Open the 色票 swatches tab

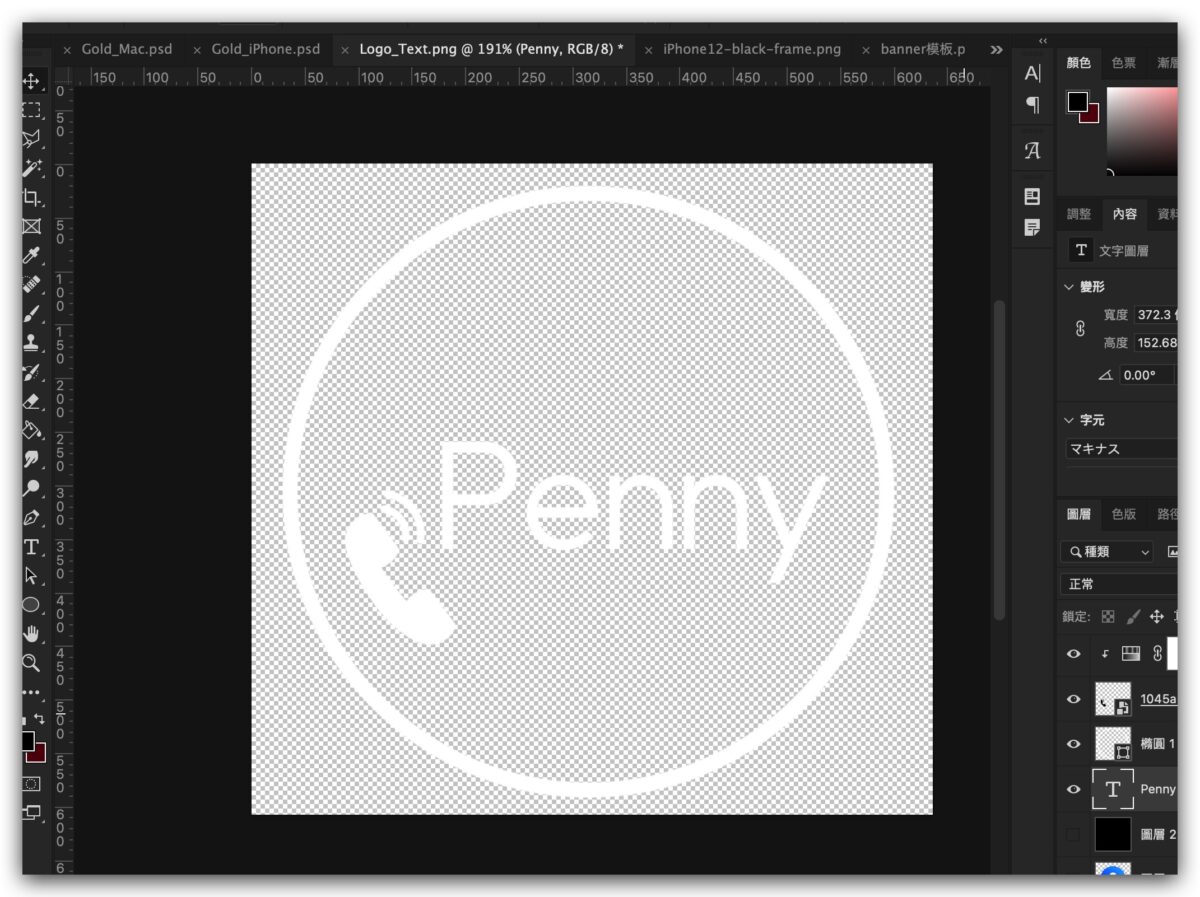(1123, 63)
